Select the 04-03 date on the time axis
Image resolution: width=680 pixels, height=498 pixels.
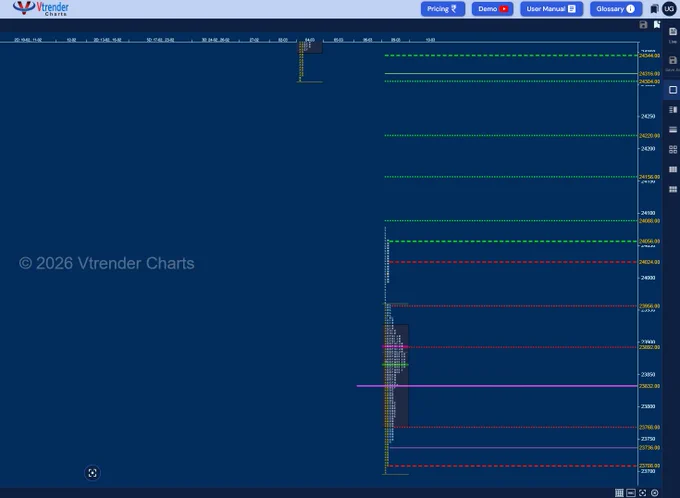[310, 40]
